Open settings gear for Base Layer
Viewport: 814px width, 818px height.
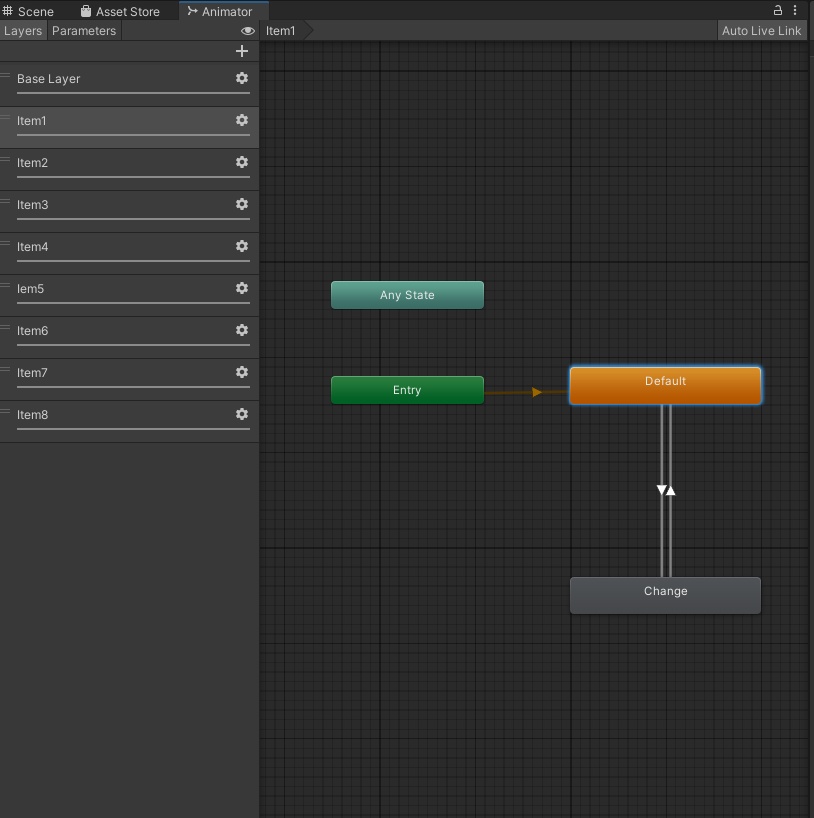click(x=242, y=78)
